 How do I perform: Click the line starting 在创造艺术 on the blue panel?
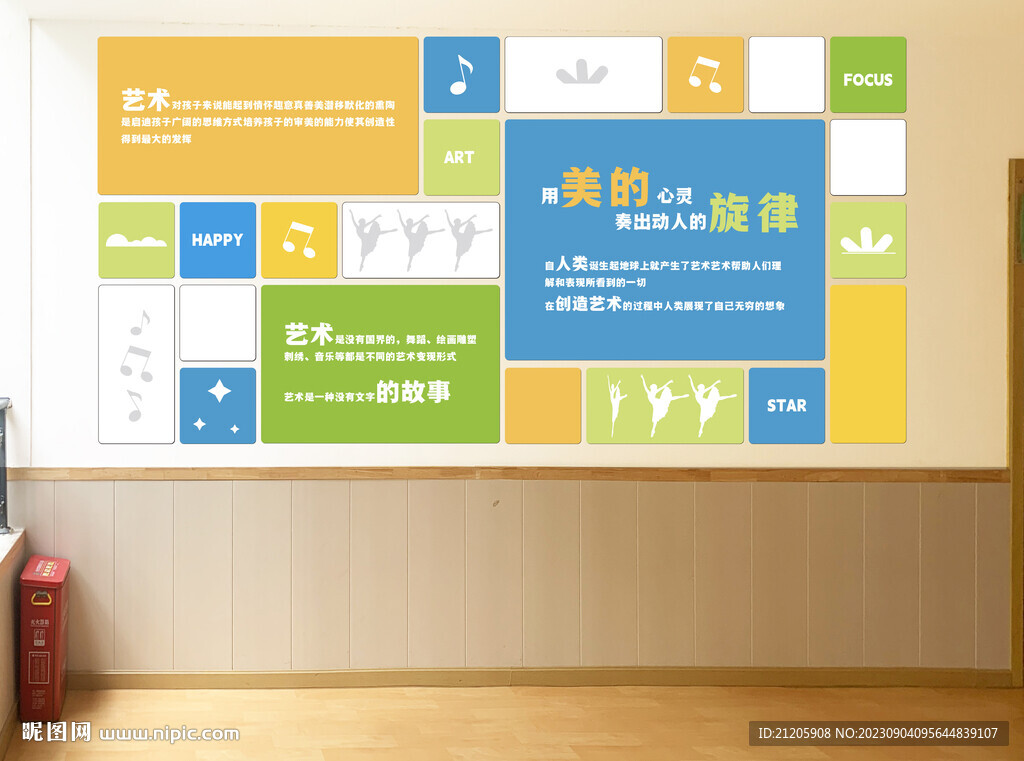tap(665, 304)
